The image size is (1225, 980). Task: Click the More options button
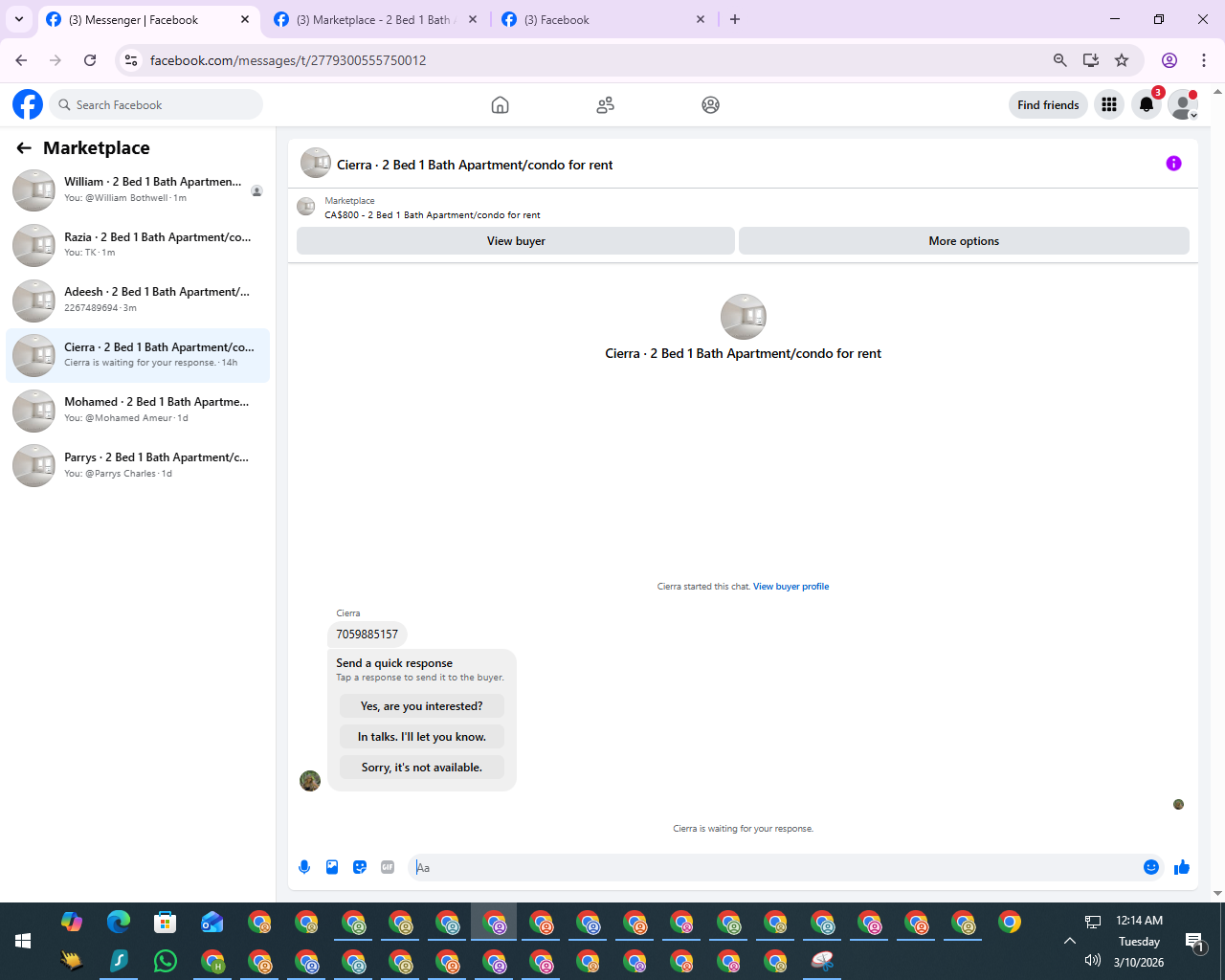tap(964, 241)
